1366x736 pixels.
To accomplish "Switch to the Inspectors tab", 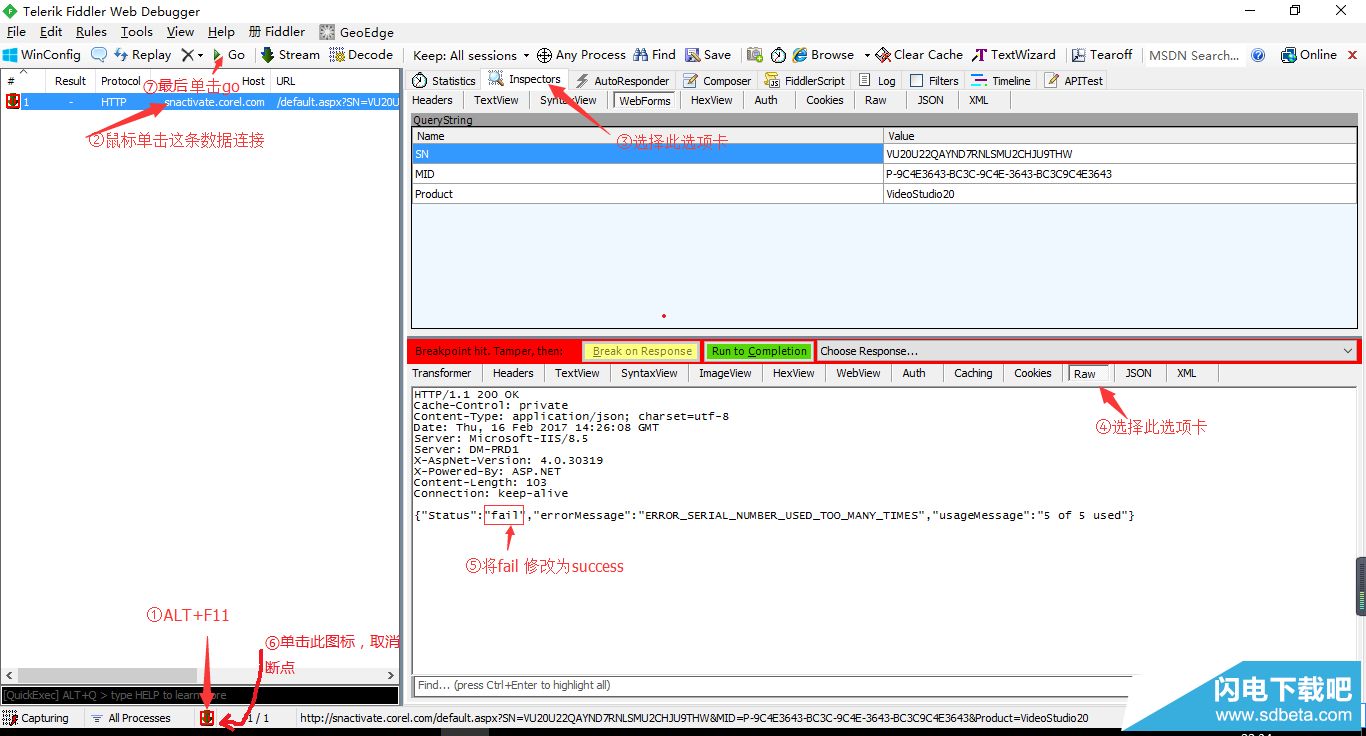I will tap(524, 80).
